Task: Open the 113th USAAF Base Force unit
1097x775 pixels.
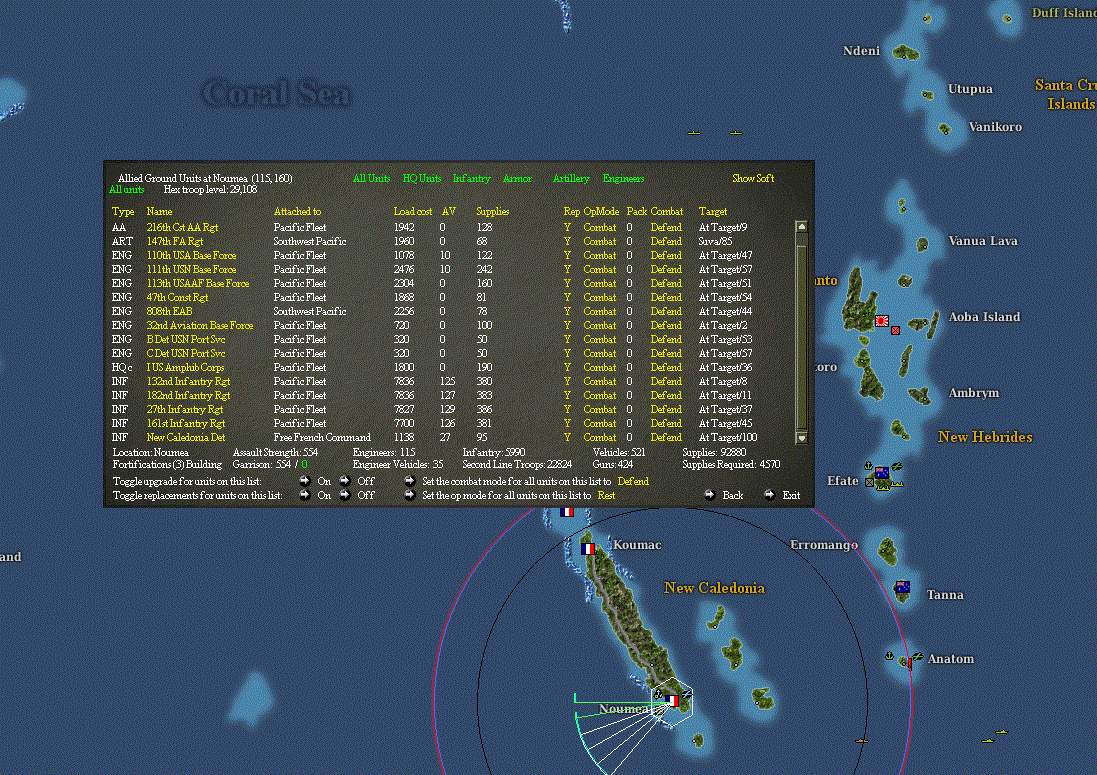Action: (x=197, y=283)
